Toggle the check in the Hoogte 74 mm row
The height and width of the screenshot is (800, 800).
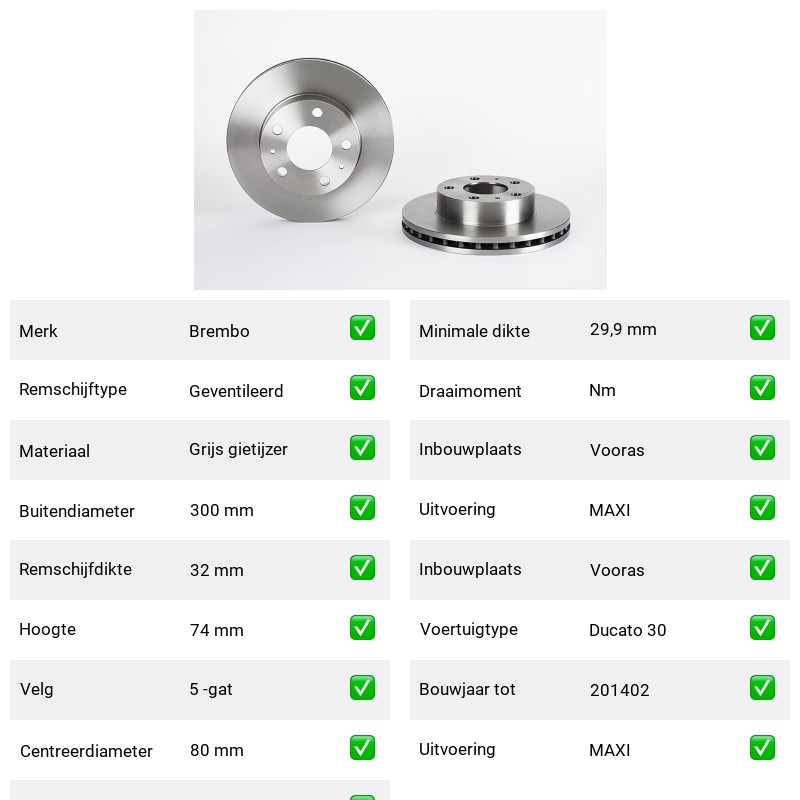coord(362,628)
